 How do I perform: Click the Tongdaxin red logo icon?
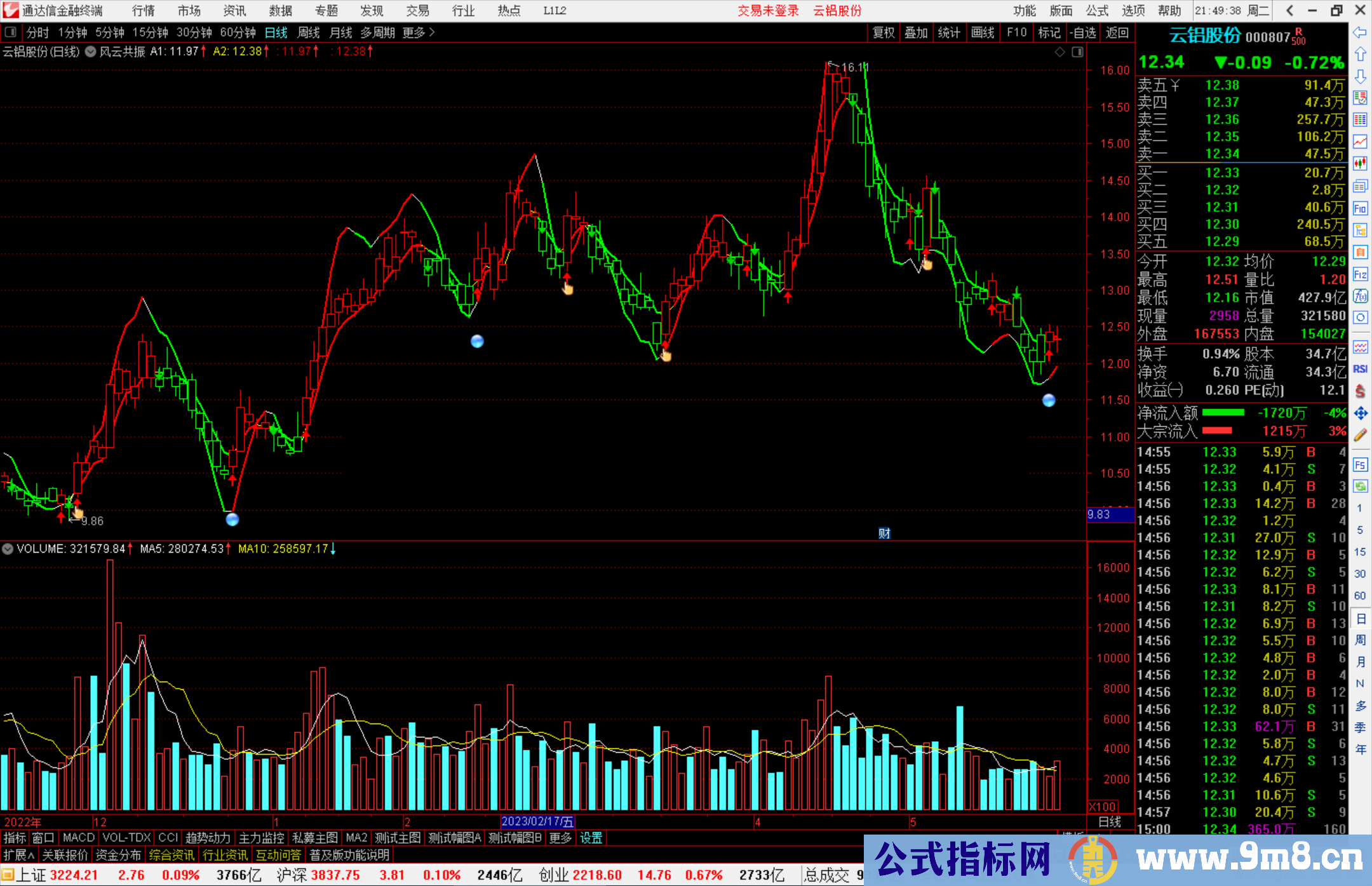point(11,10)
